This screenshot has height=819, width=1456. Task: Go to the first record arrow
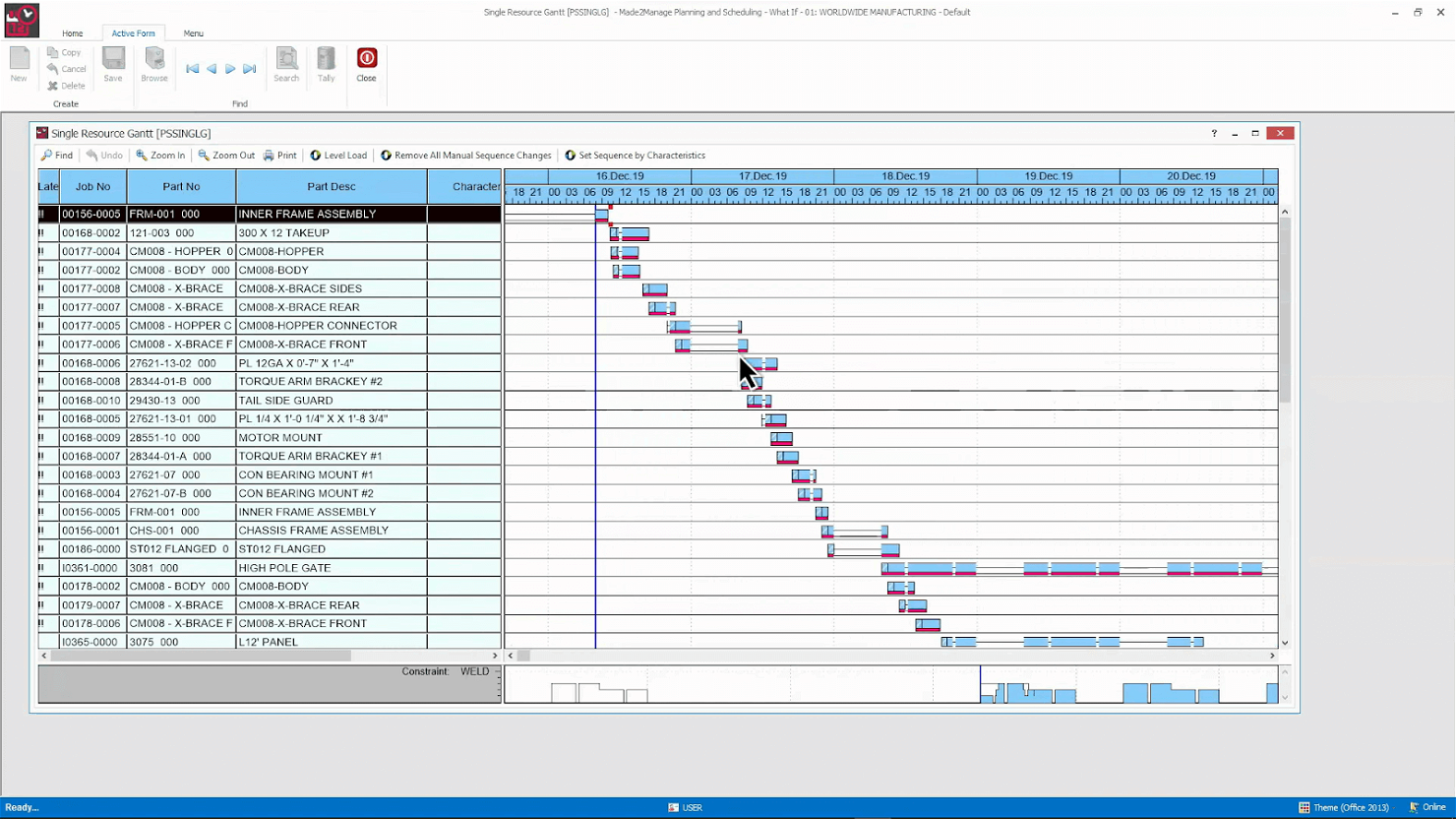coord(193,69)
